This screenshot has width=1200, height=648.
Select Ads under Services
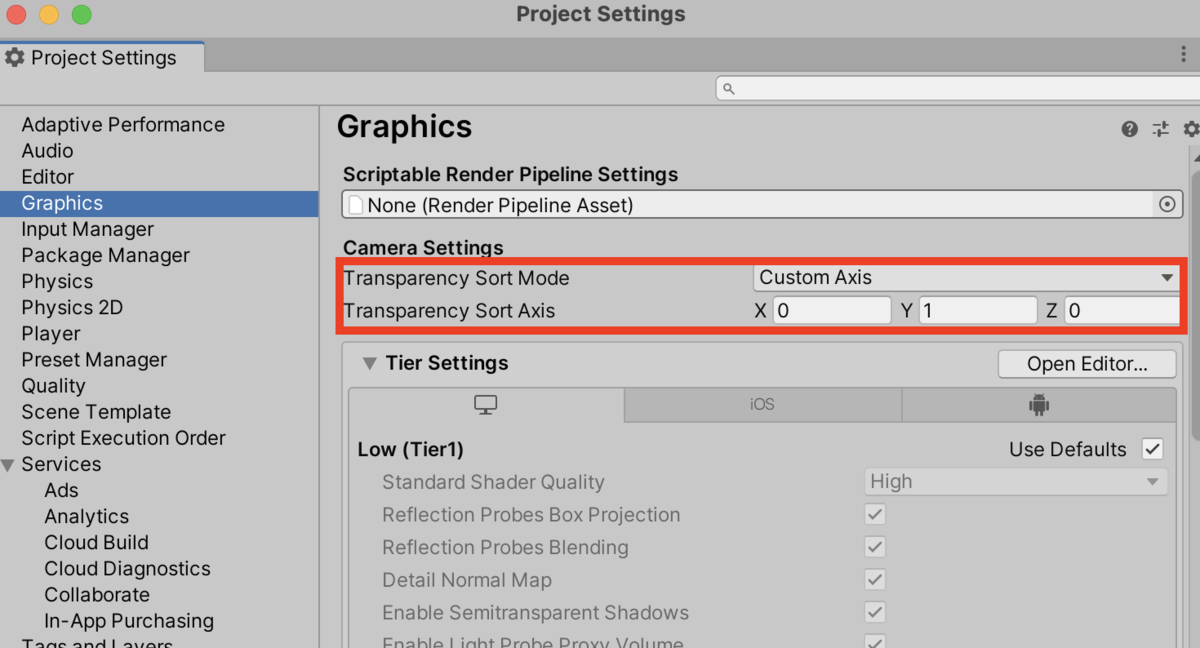pos(61,490)
